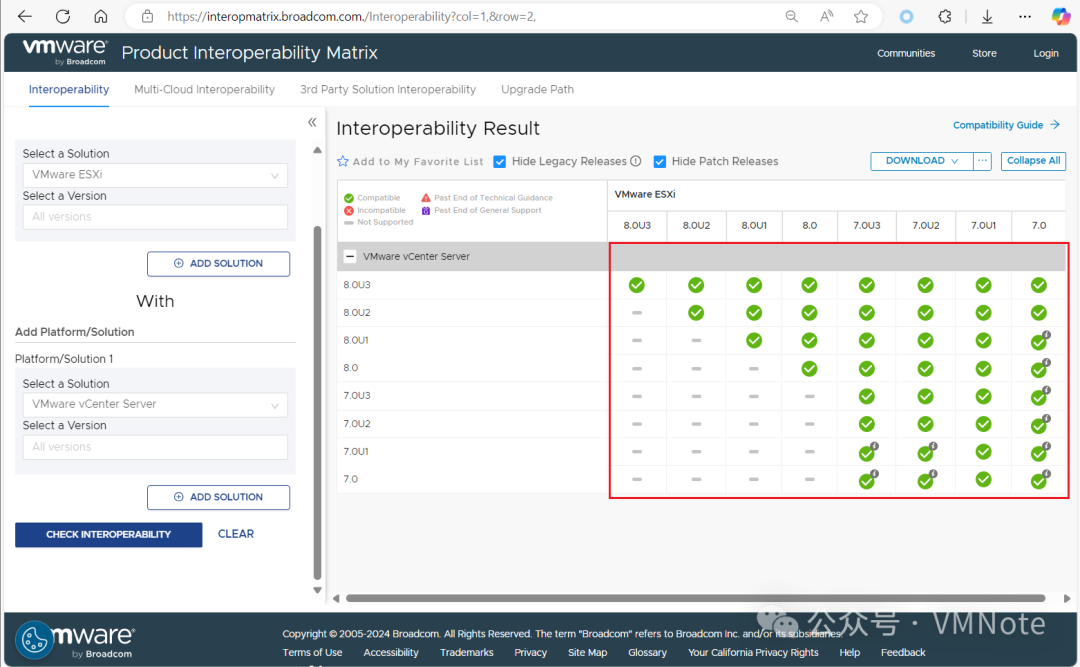Uncheck Hide Patch Releases checkbox
Image resolution: width=1080 pixels, height=667 pixels.
660,161
